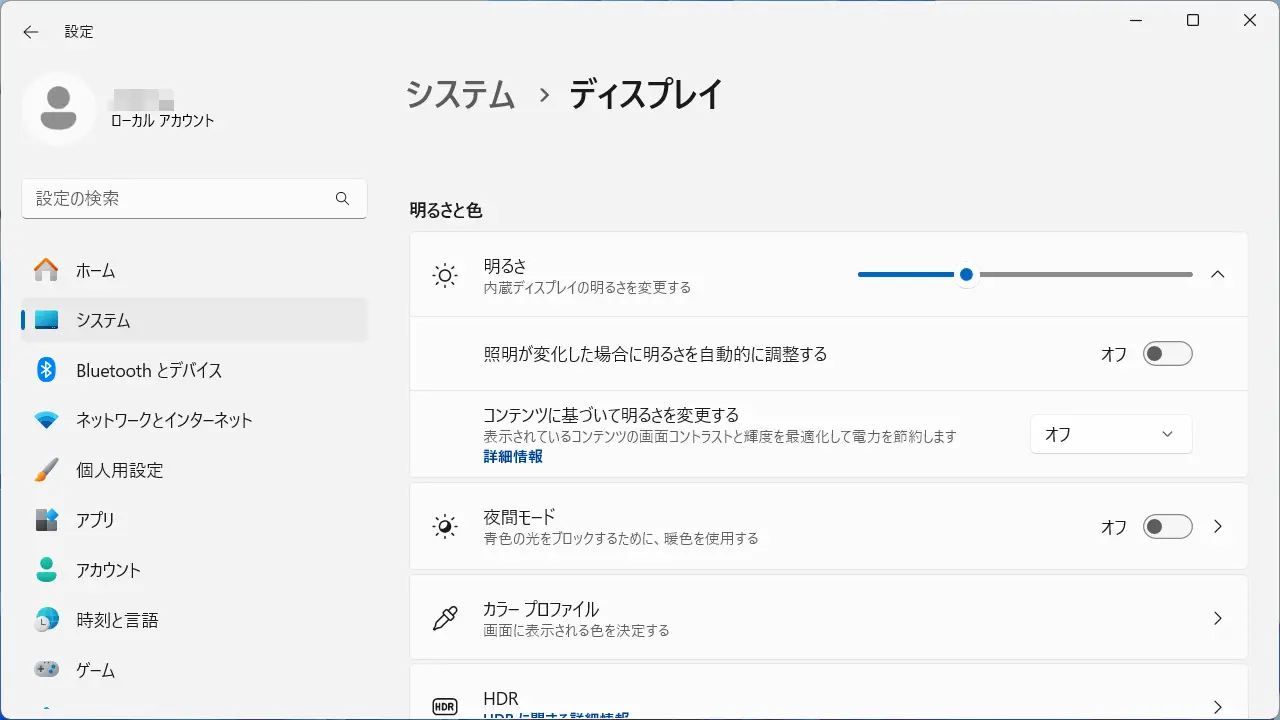Collapse the brightness (明るさ) section chevron
The height and width of the screenshot is (720, 1280).
tap(1217, 274)
